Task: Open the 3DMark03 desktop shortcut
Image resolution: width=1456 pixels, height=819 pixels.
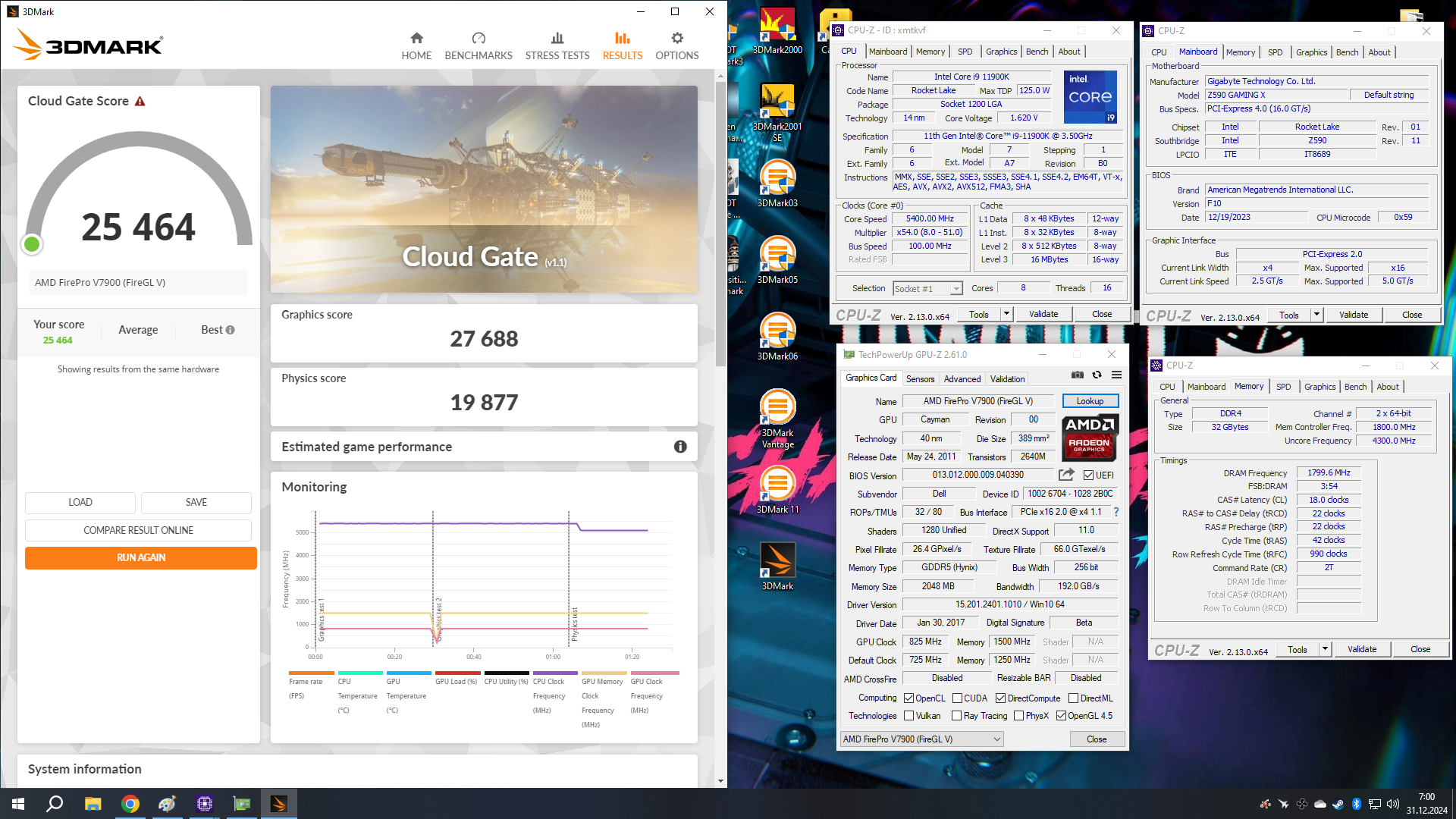Action: click(777, 184)
